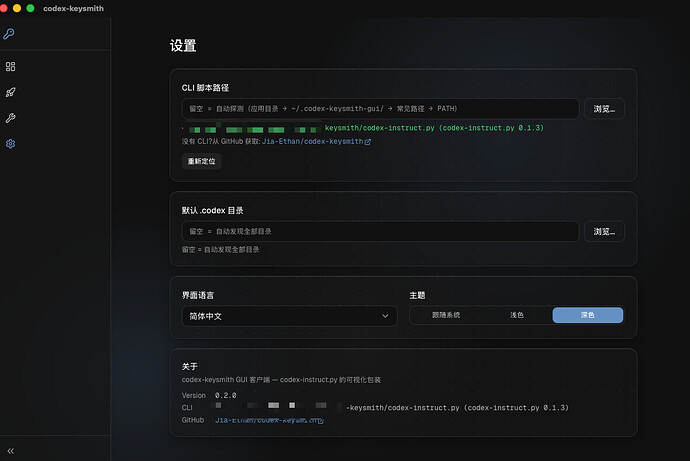Viewport: 690px width, 461px height.
Task: Click the CLI script path input field
Action: tap(380, 109)
